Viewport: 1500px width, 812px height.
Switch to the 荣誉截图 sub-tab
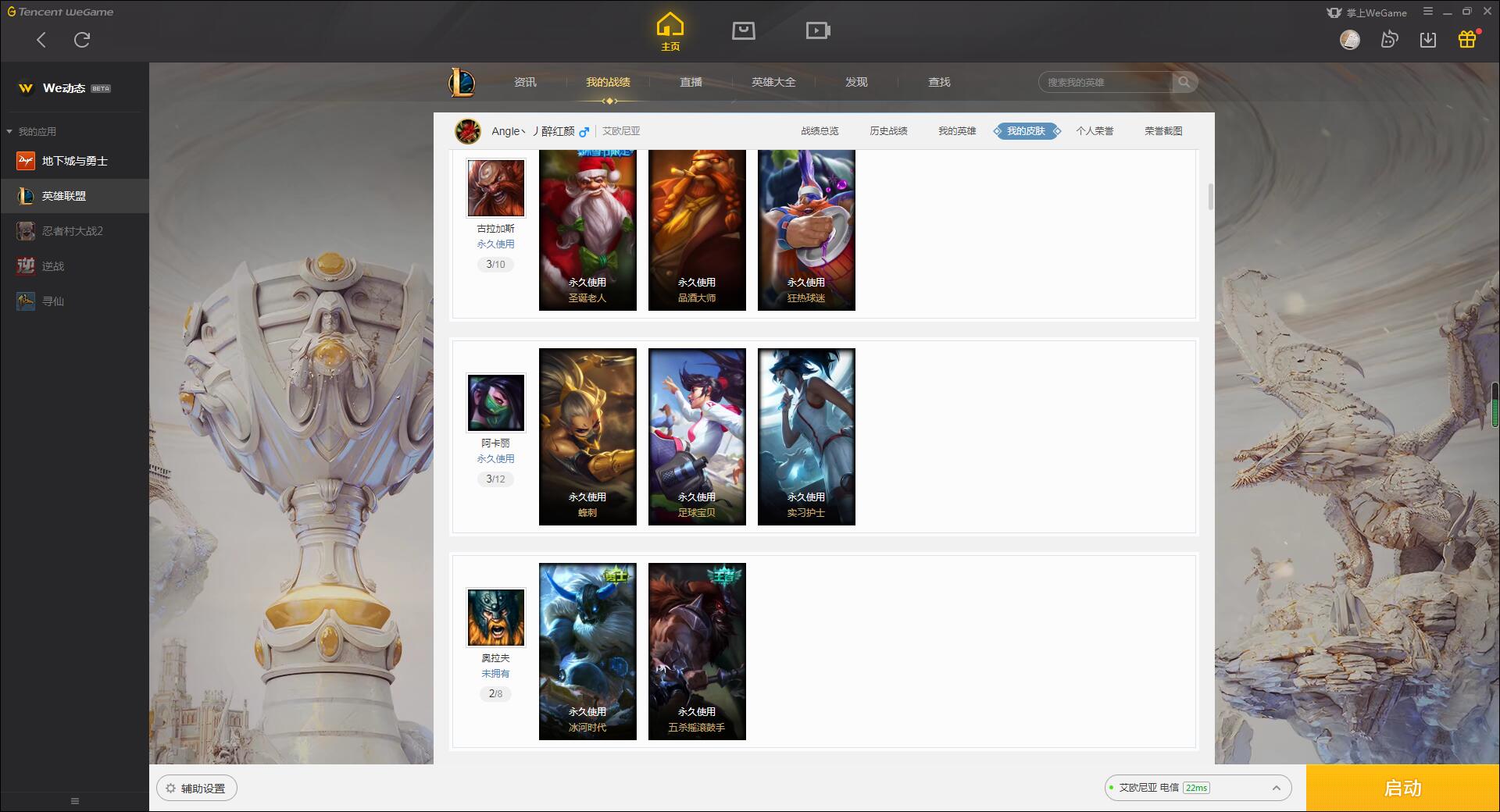[1163, 131]
